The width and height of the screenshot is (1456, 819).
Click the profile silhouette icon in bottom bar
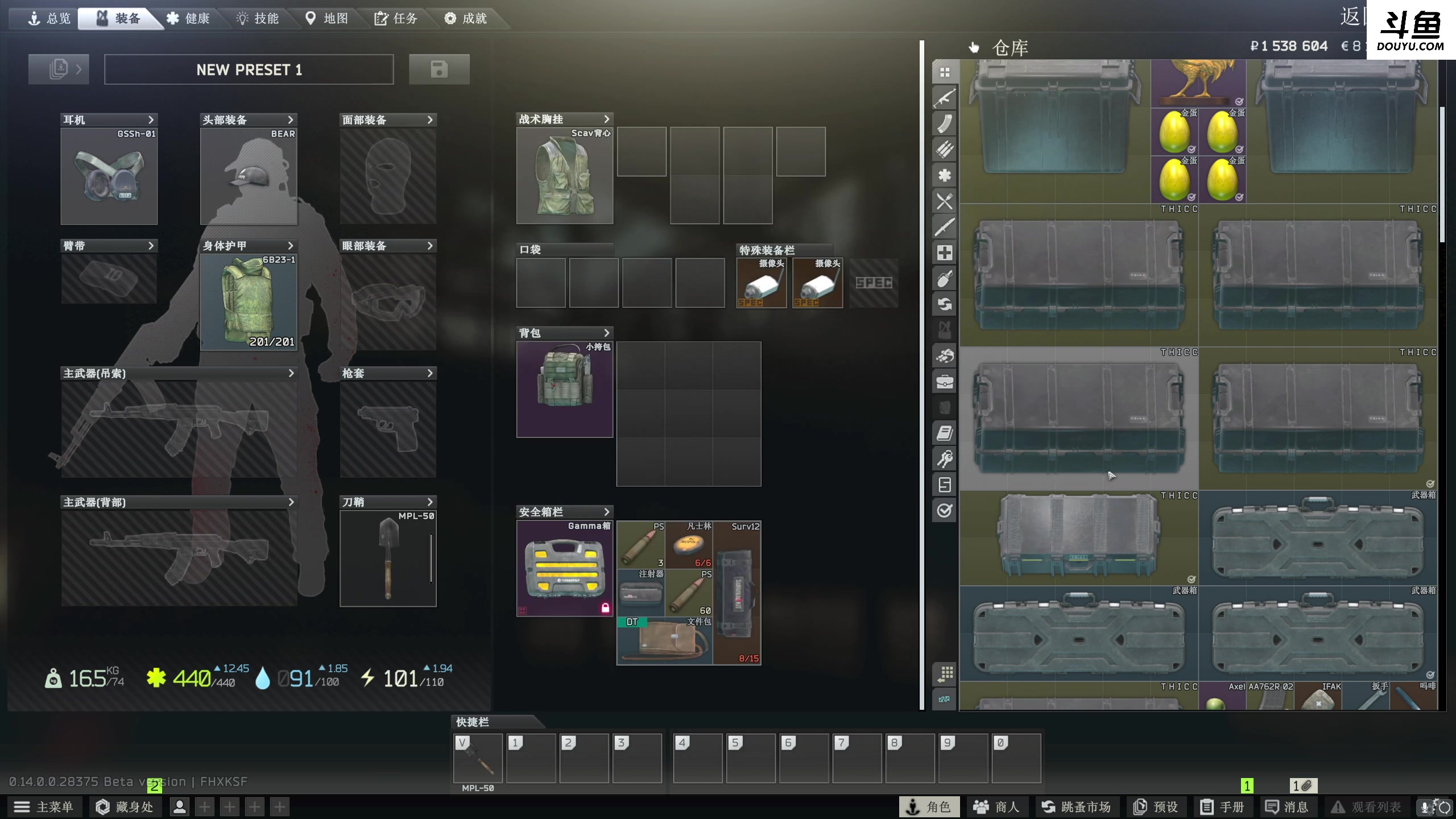click(180, 806)
